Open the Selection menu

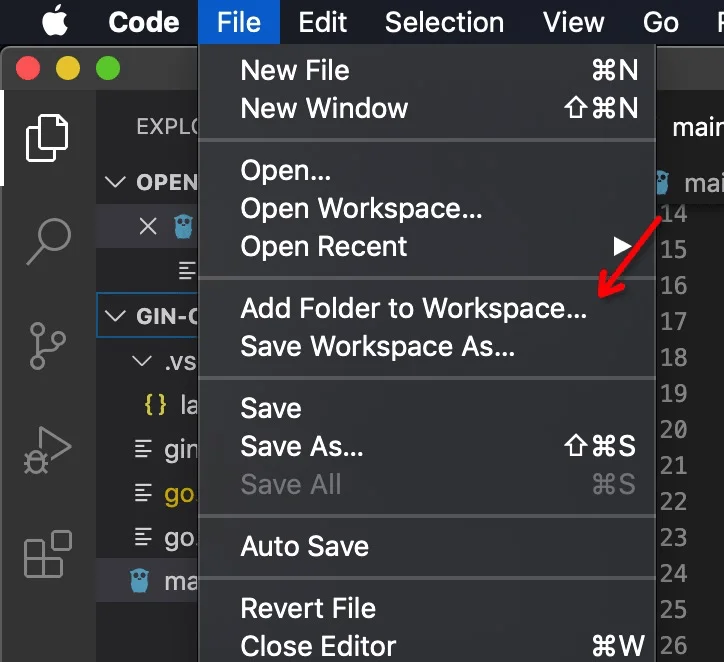pos(444,22)
